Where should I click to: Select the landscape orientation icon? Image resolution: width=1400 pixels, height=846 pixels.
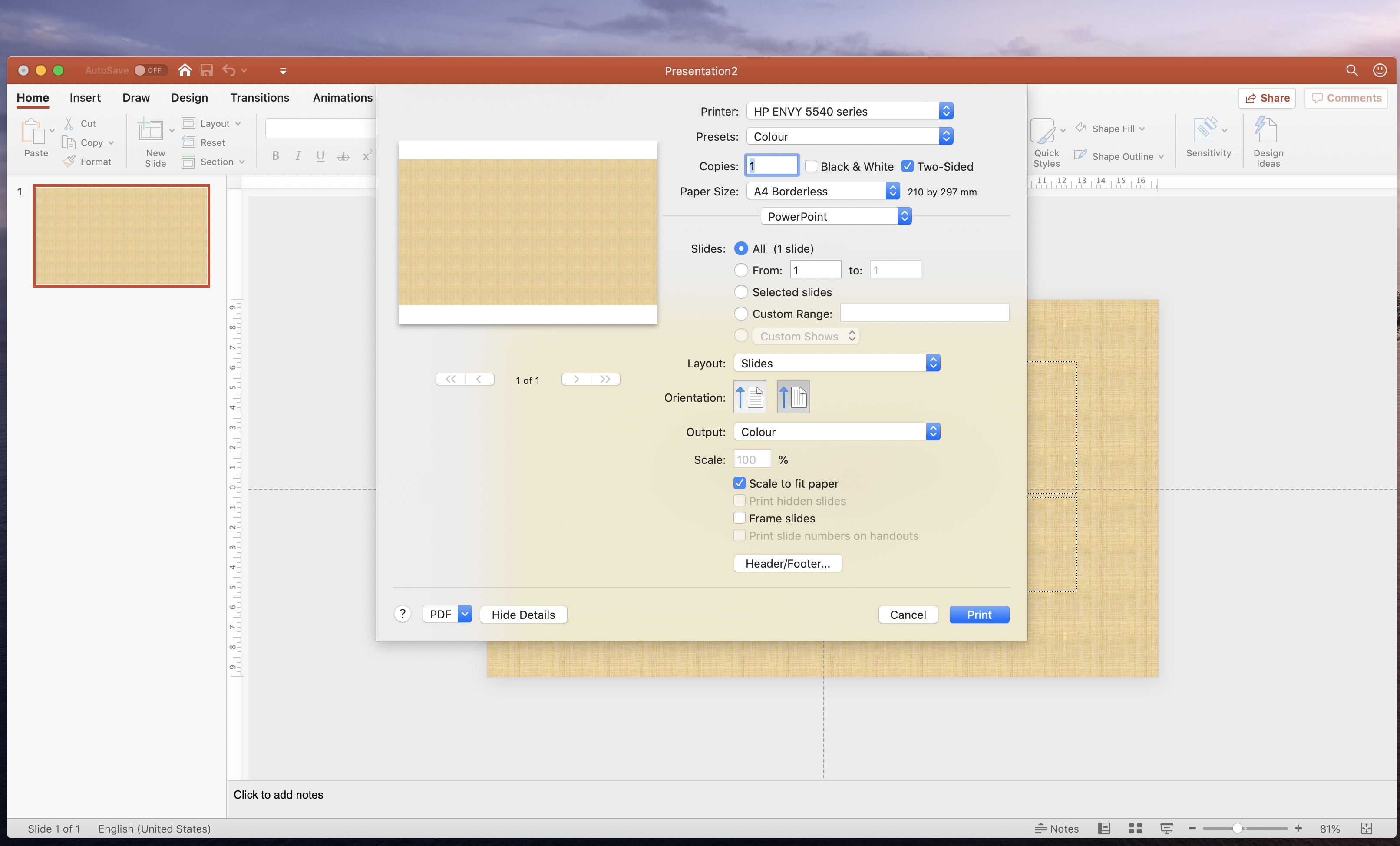click(792, 397)
